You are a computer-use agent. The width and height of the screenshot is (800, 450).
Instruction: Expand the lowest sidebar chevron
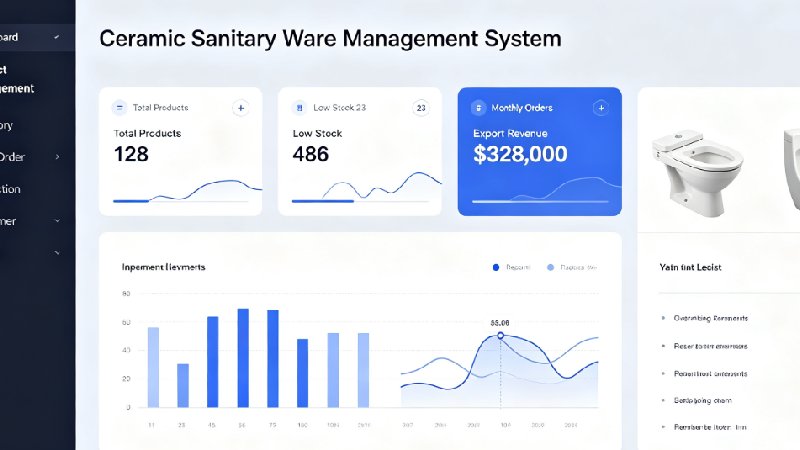(57, 253)
